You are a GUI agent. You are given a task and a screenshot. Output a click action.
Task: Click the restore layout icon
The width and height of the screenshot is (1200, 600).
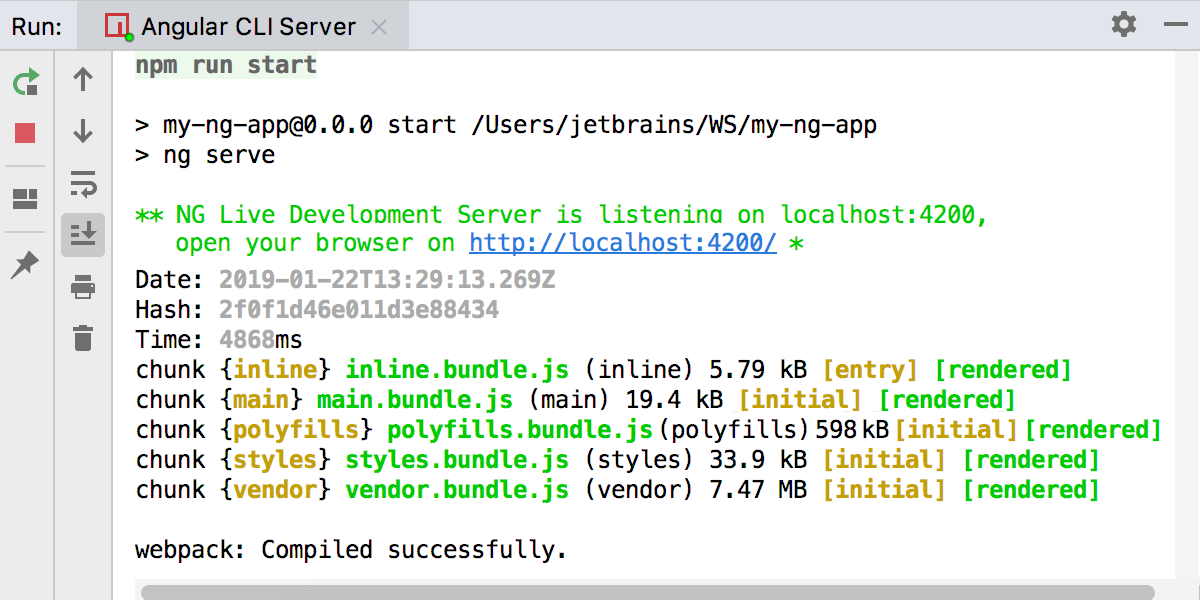tap(26, 199)
